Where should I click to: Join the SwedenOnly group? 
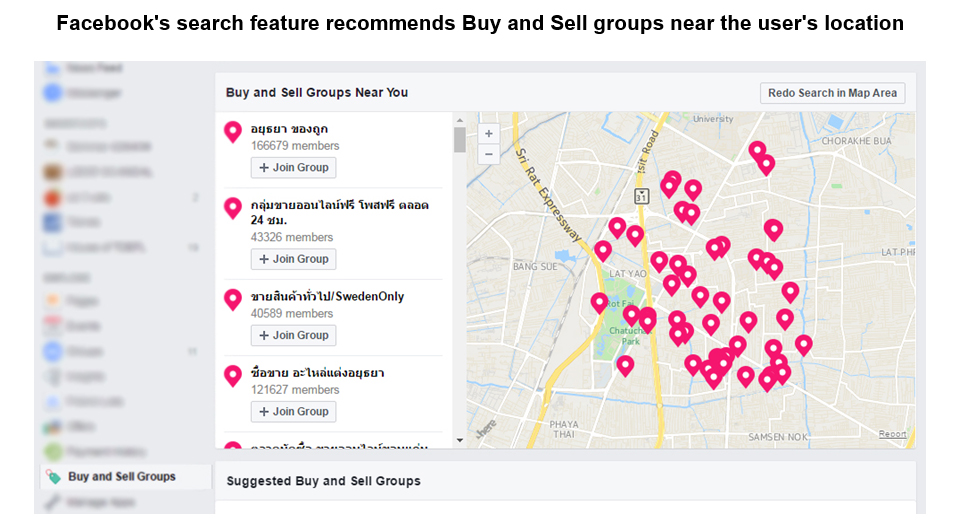(293, 335)
